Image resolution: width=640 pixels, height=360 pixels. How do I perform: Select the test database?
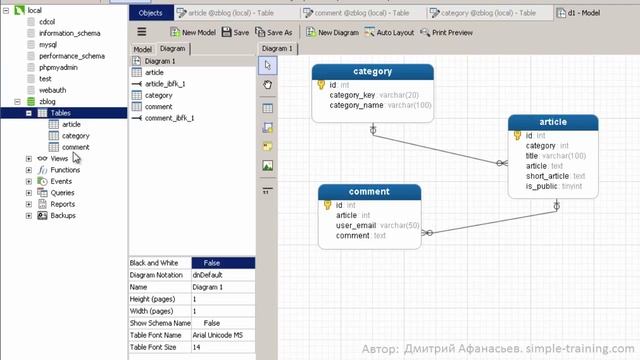[45, 79]
